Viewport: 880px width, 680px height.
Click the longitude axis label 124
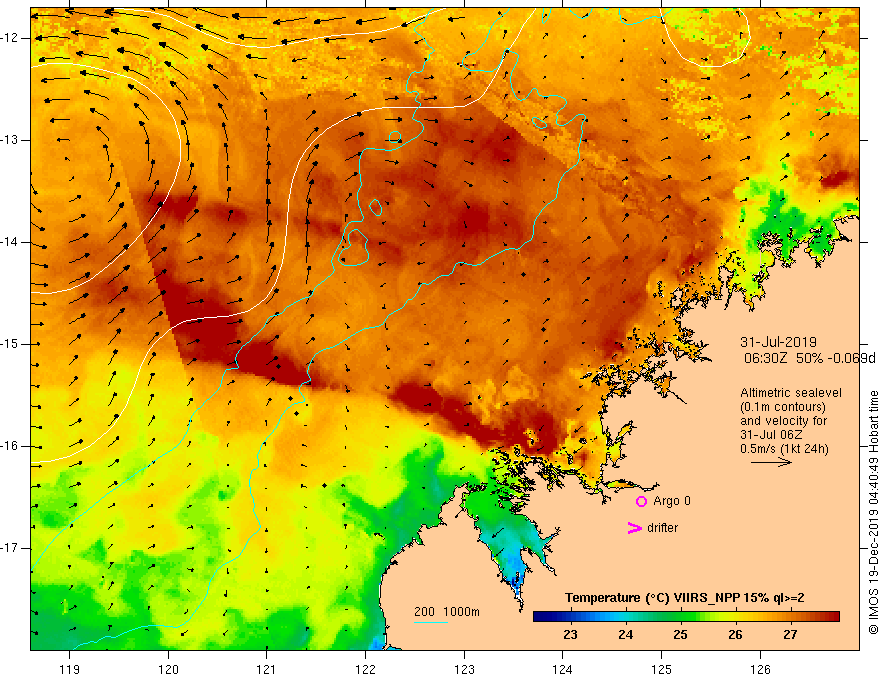click(x=563, y=669)
